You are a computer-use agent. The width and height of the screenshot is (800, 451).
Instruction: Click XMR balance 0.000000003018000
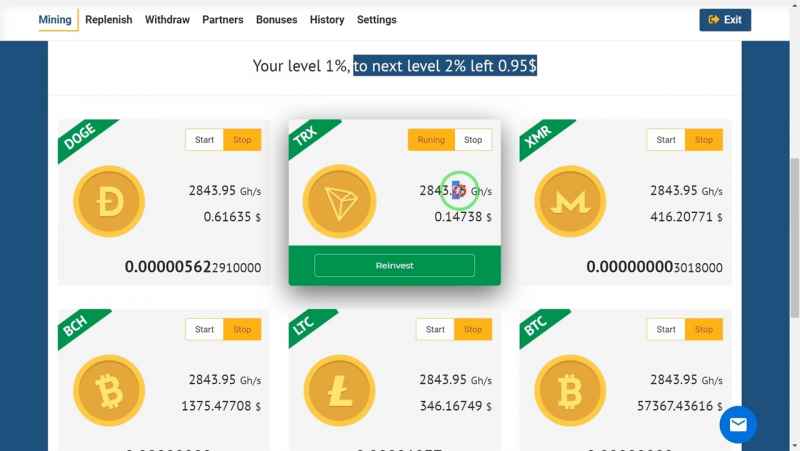pos(655,267)
